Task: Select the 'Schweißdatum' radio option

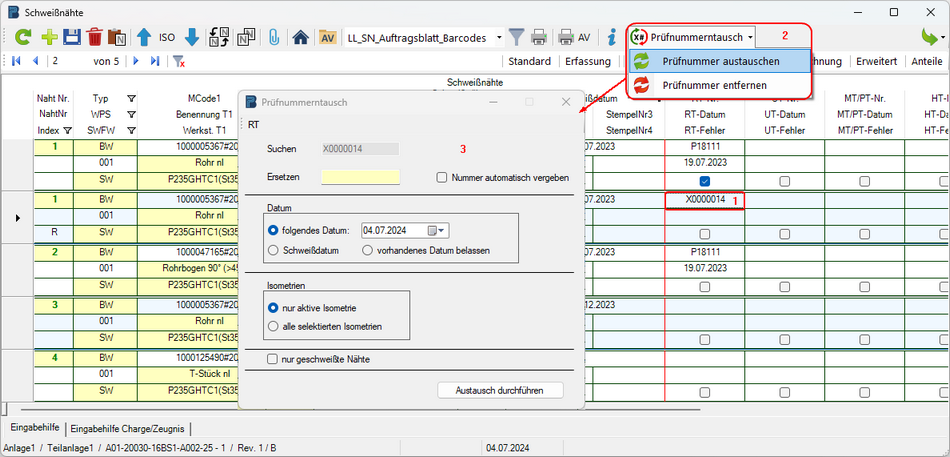Action: coord(274,249)
